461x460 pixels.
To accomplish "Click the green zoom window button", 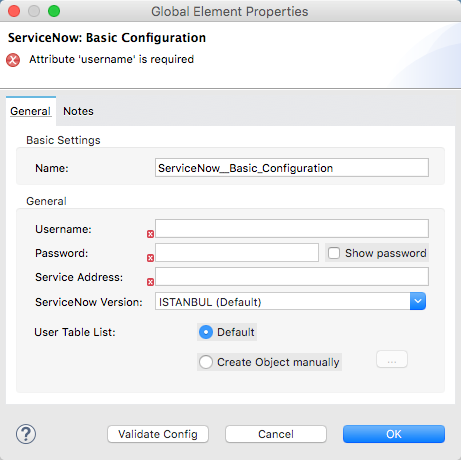I will click(x=54, y=11).
